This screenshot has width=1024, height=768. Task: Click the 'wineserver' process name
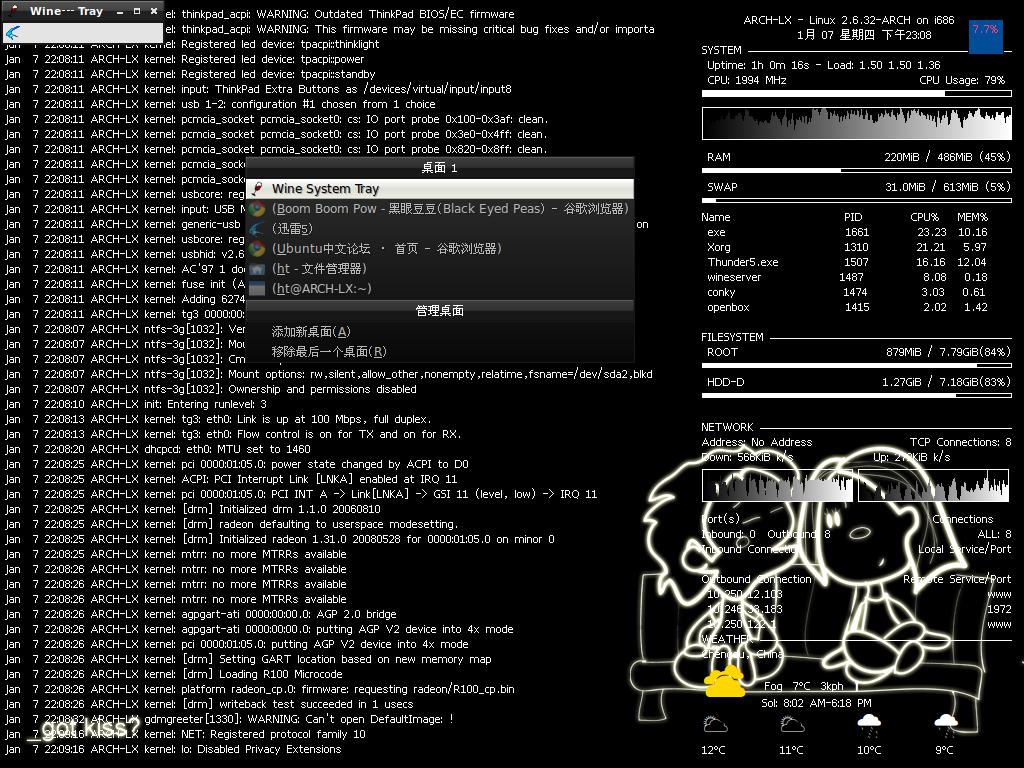coord(733,278)
